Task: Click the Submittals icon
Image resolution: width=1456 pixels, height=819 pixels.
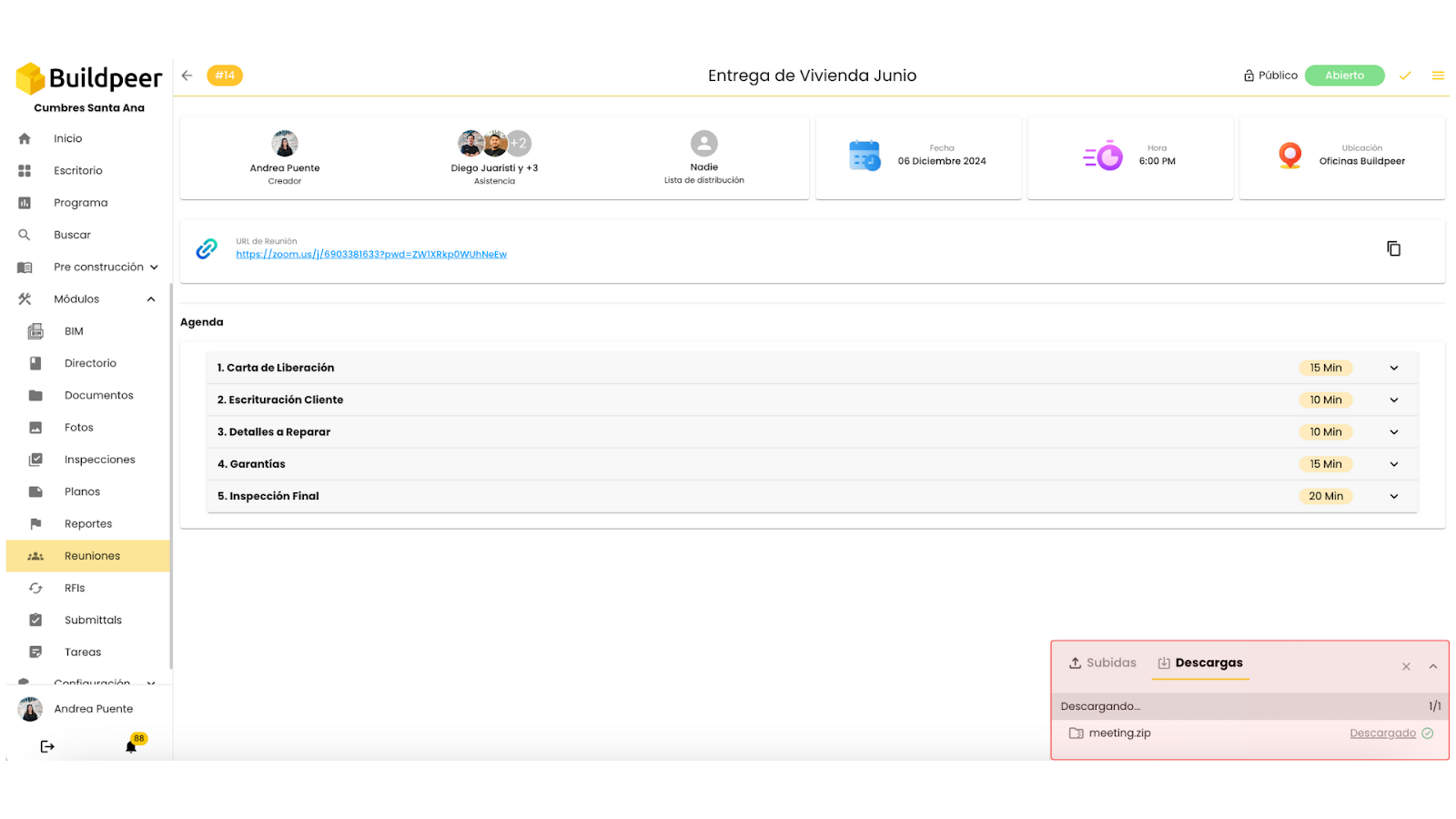Action: click(x=35, y=620)
